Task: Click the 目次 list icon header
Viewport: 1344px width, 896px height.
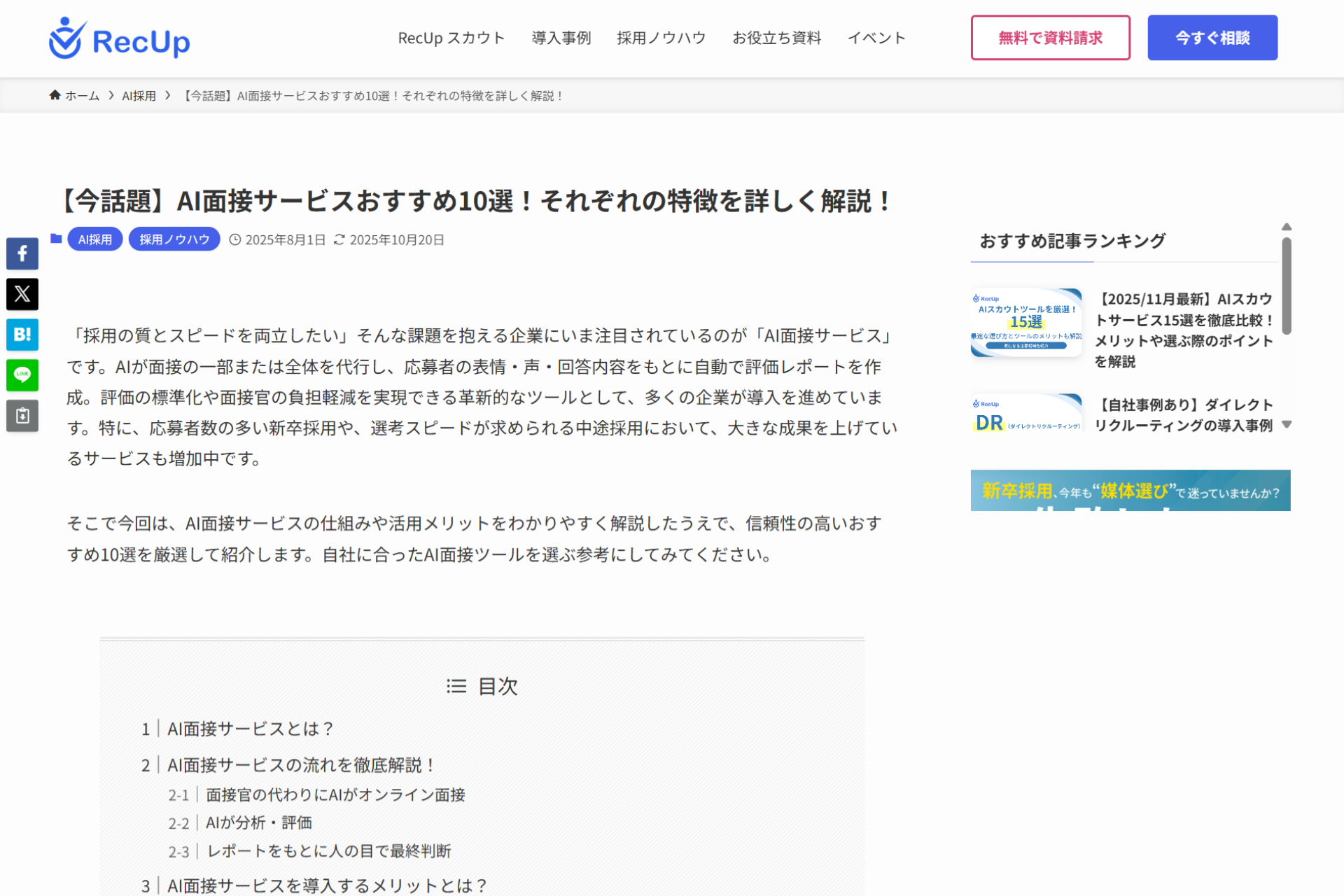Action: coord(456,686)
